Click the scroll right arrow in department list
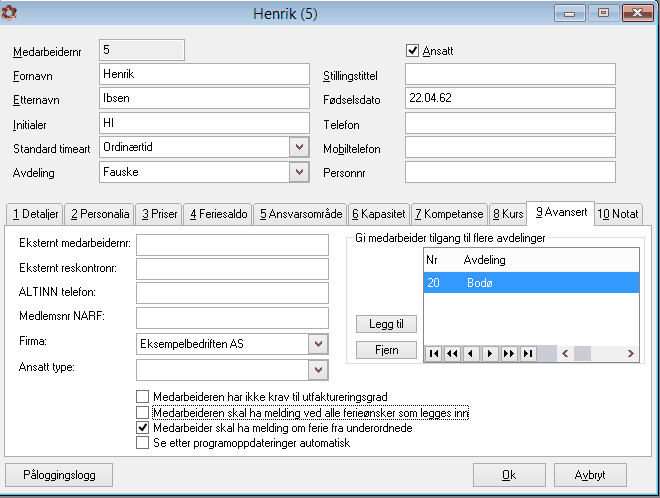The width and height of the screenshot is (660, 498). pos(631,354)
